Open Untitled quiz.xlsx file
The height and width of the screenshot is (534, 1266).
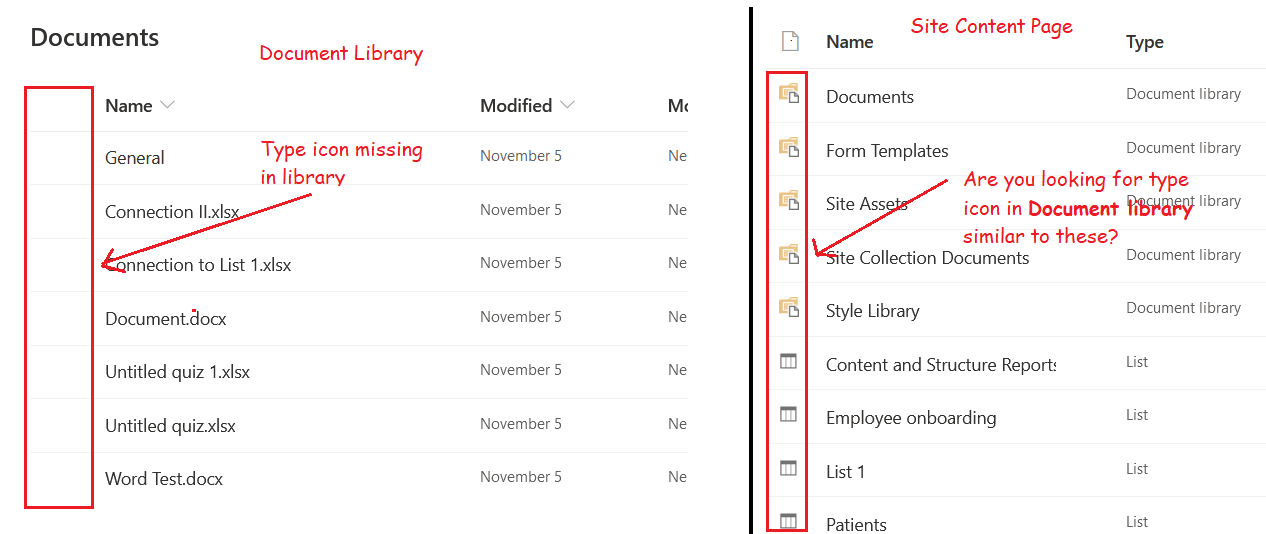[170, 426]
